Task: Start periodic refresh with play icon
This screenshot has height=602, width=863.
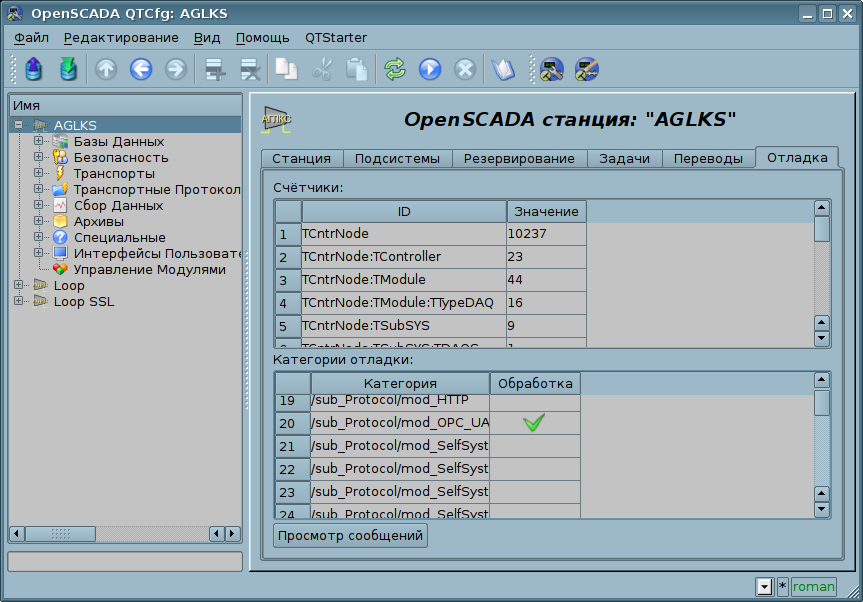Action: click(x=430, y=70)
